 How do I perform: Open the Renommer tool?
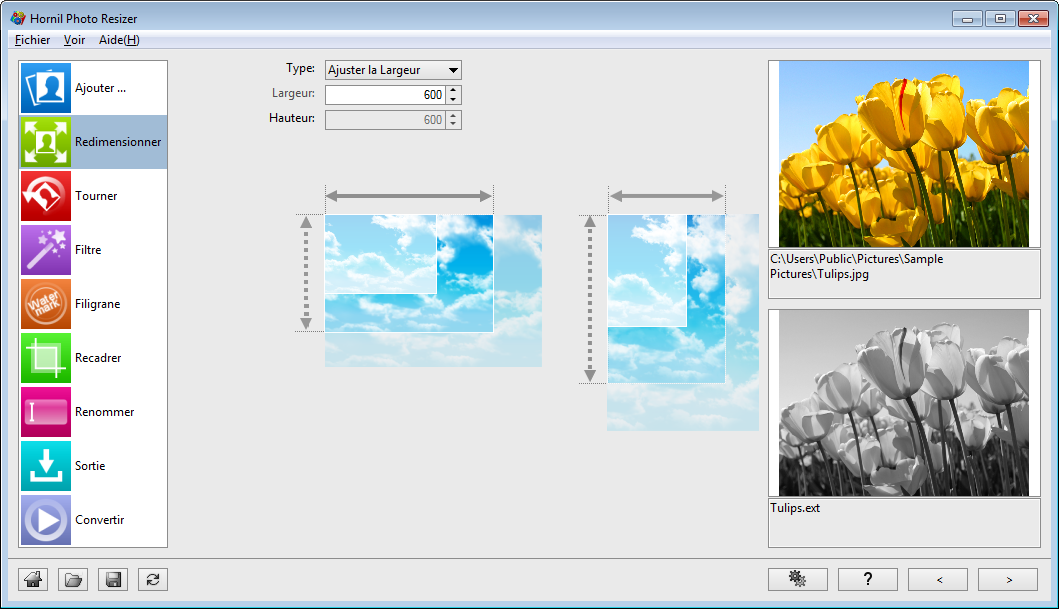click(92, 411)
